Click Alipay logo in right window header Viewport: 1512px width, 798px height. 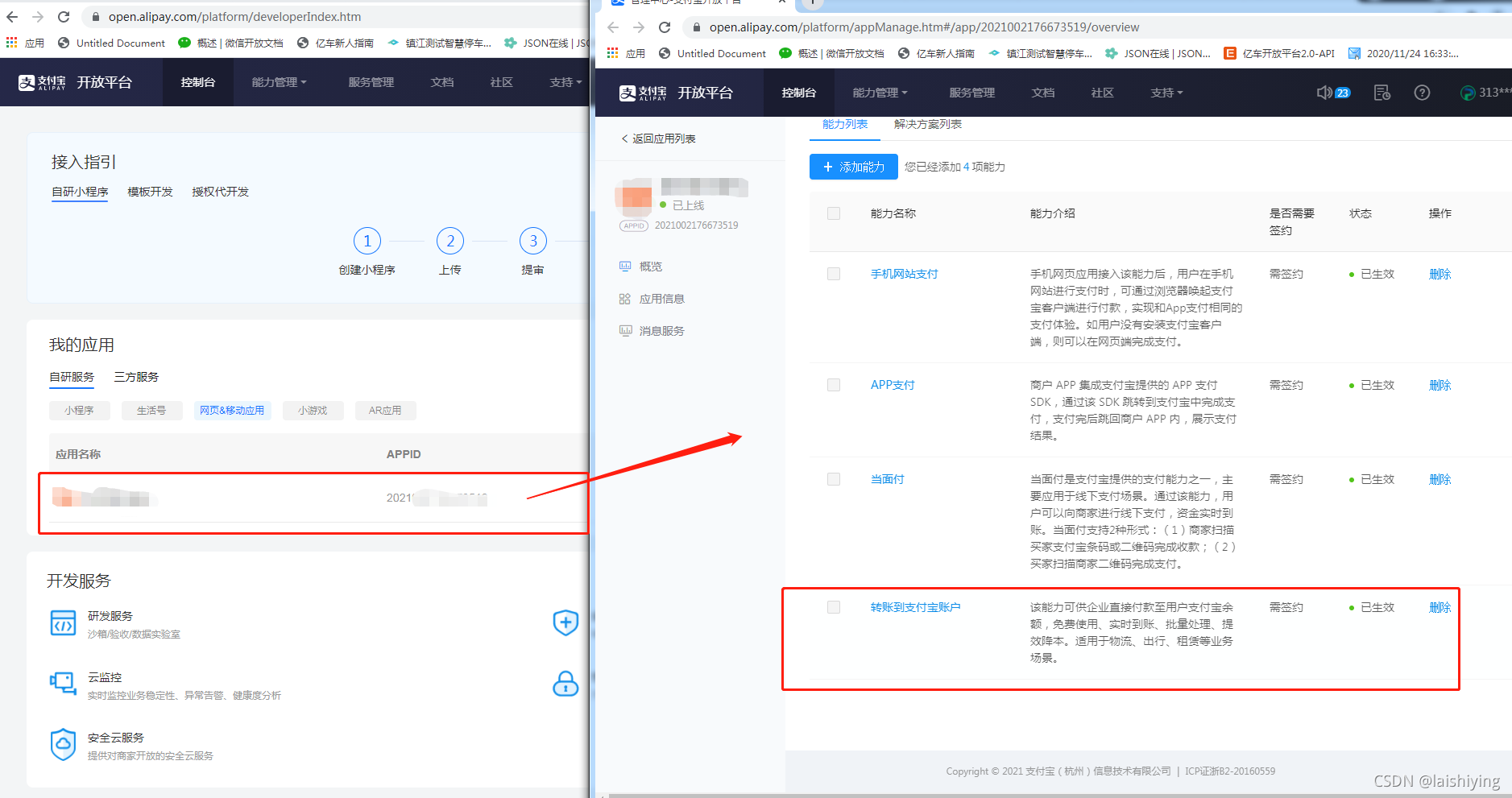click(643, 93)
